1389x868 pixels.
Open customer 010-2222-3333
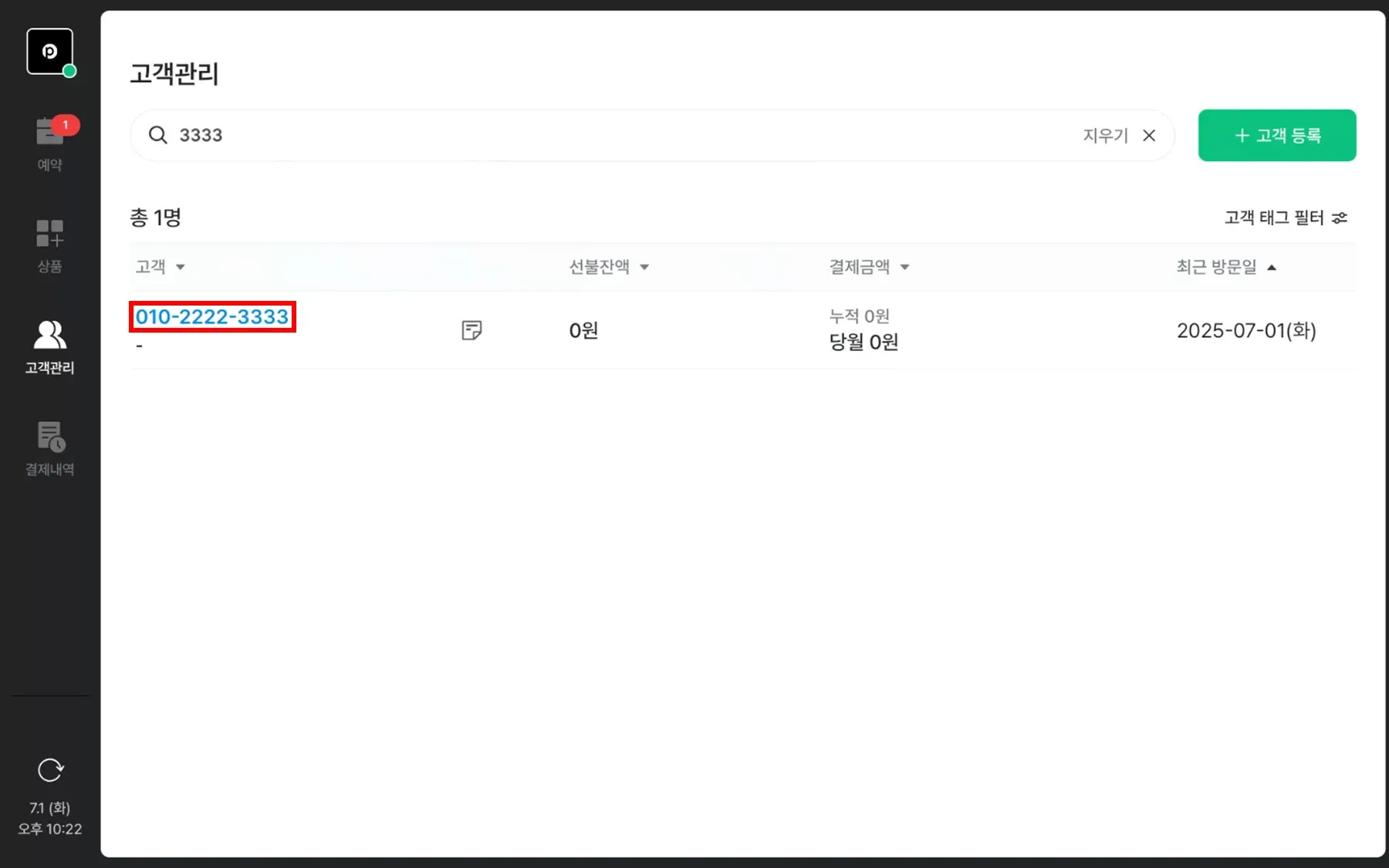coord(212,316)
